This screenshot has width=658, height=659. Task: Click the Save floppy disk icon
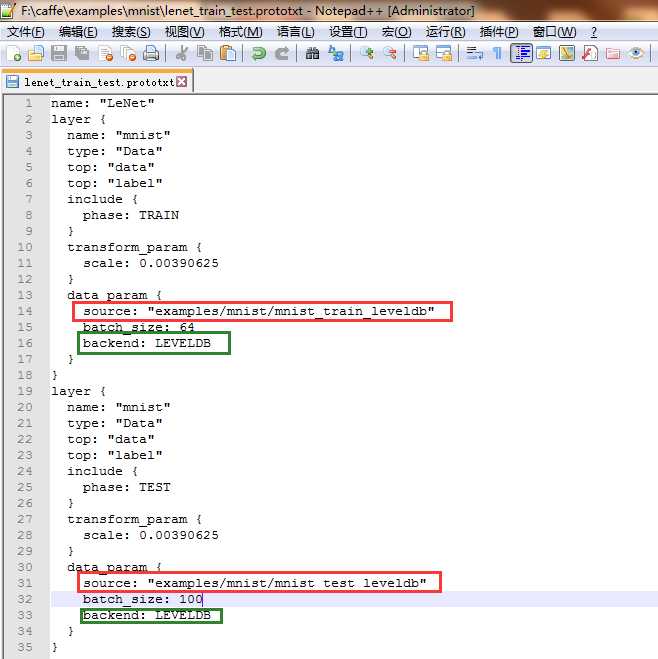tap(59, 54)
